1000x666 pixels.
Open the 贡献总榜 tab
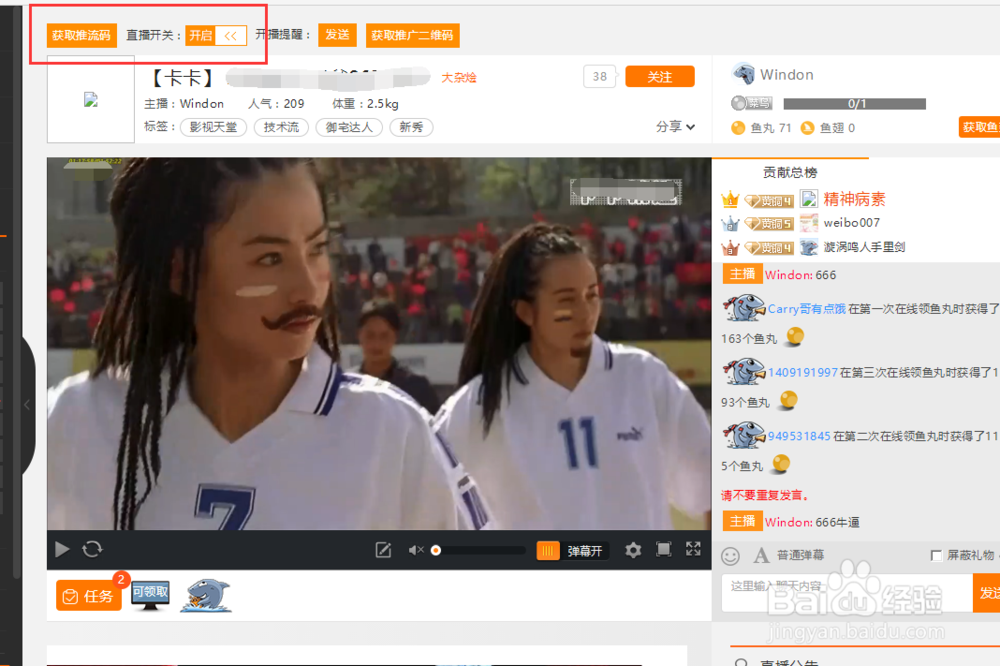[790, 172]
